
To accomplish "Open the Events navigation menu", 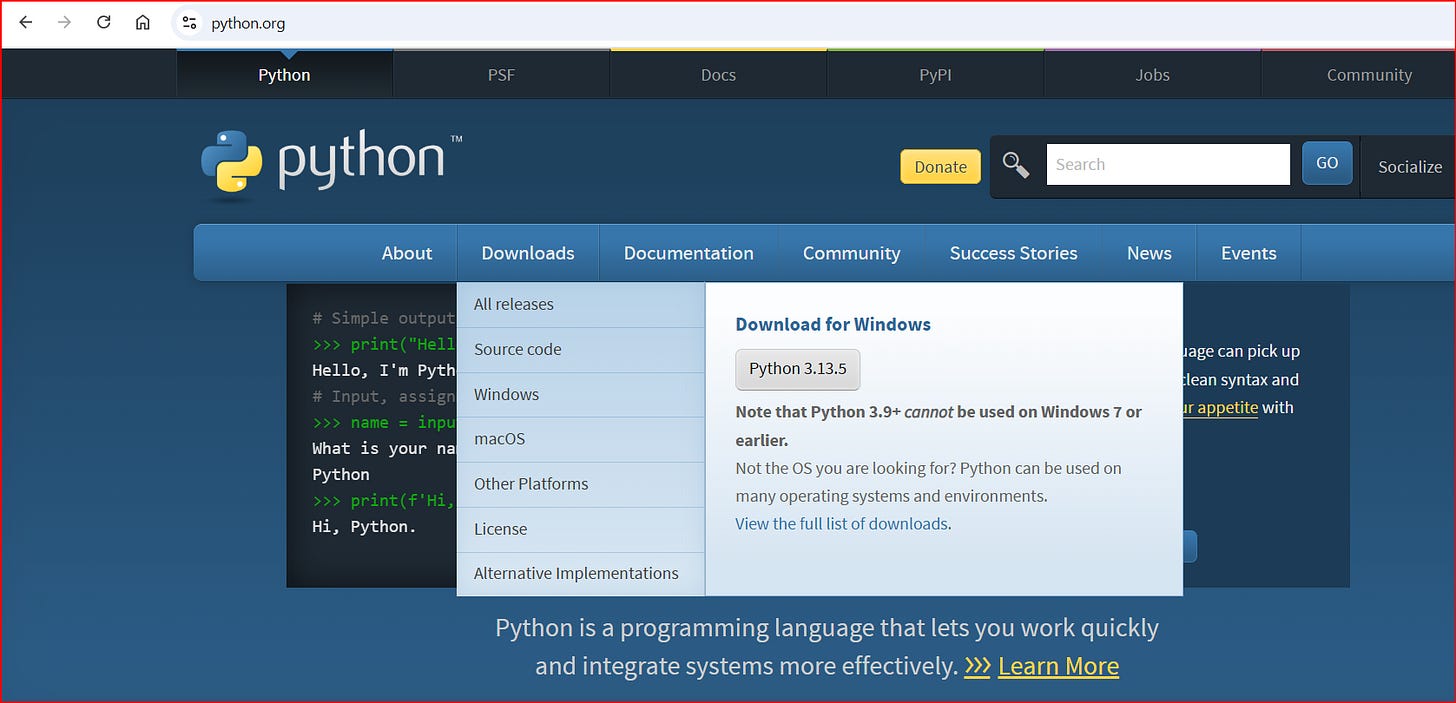I will (1248, 253).
